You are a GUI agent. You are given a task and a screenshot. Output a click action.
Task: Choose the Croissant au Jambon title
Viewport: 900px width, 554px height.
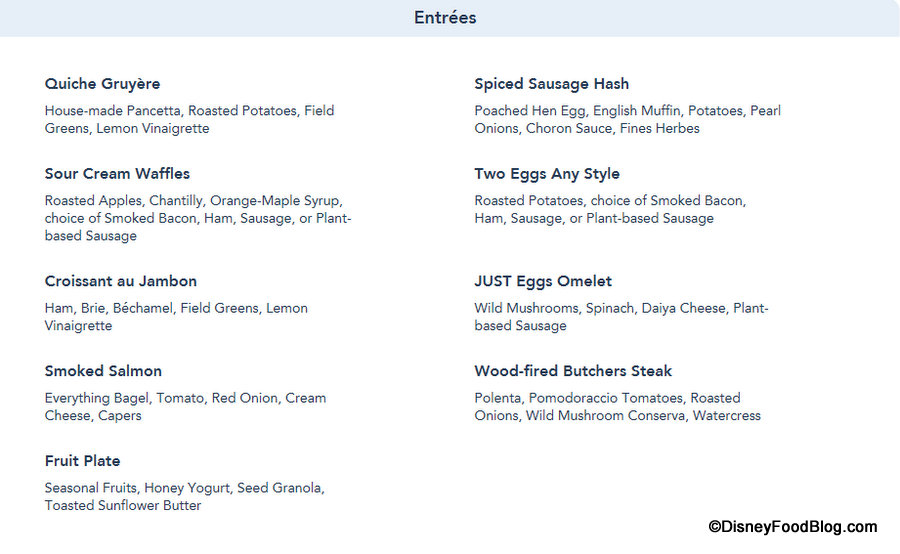pyautogui.click(x=120, y=281)
